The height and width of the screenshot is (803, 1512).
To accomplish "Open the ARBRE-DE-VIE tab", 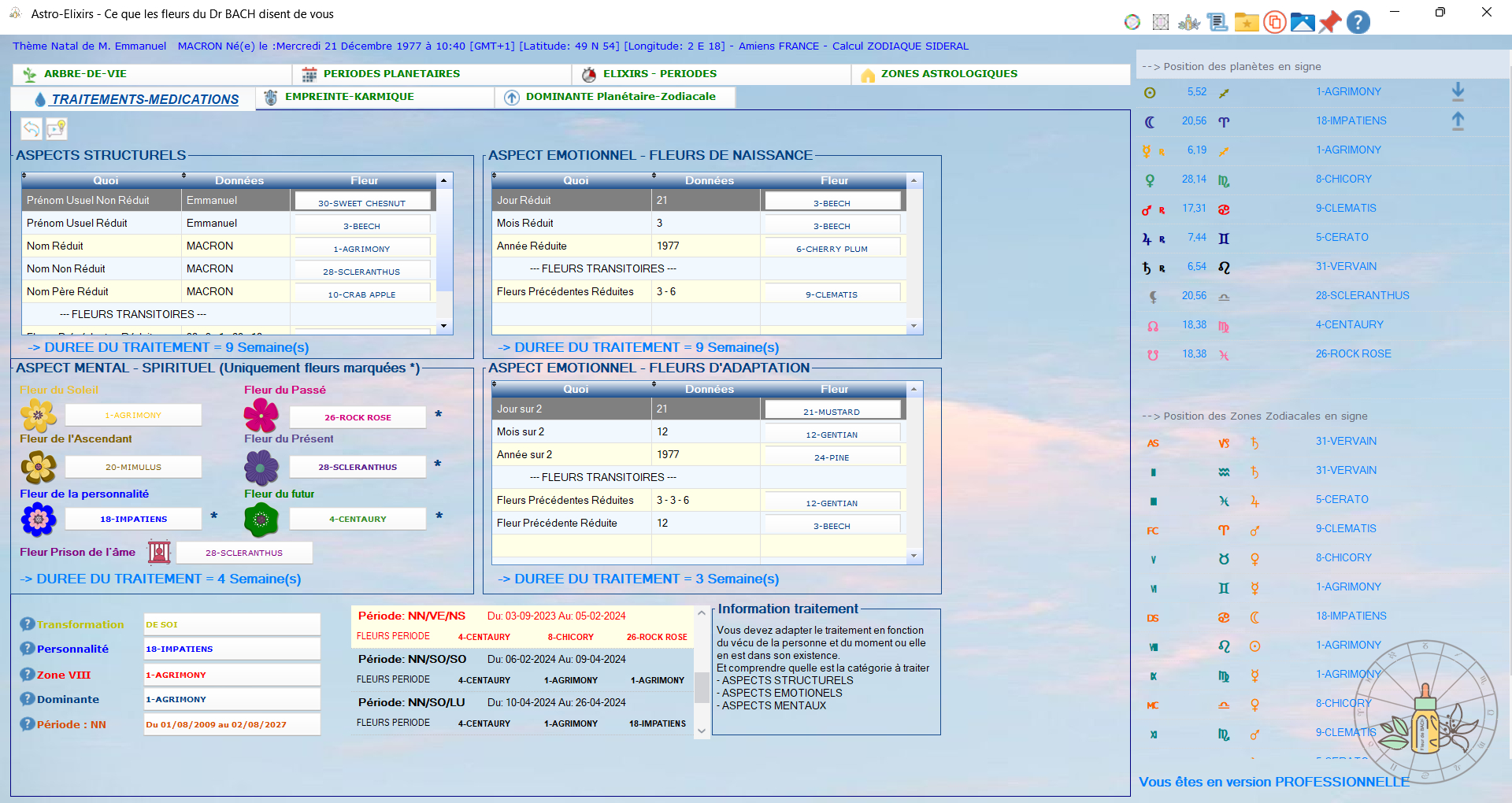I will tap(152, 74).
